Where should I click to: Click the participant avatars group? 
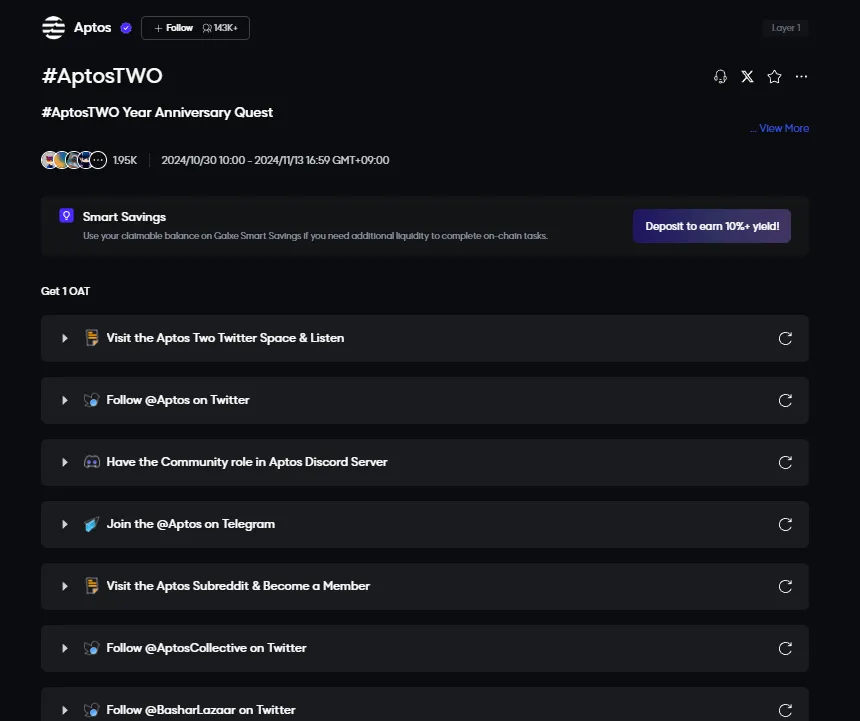pos(74,160)
